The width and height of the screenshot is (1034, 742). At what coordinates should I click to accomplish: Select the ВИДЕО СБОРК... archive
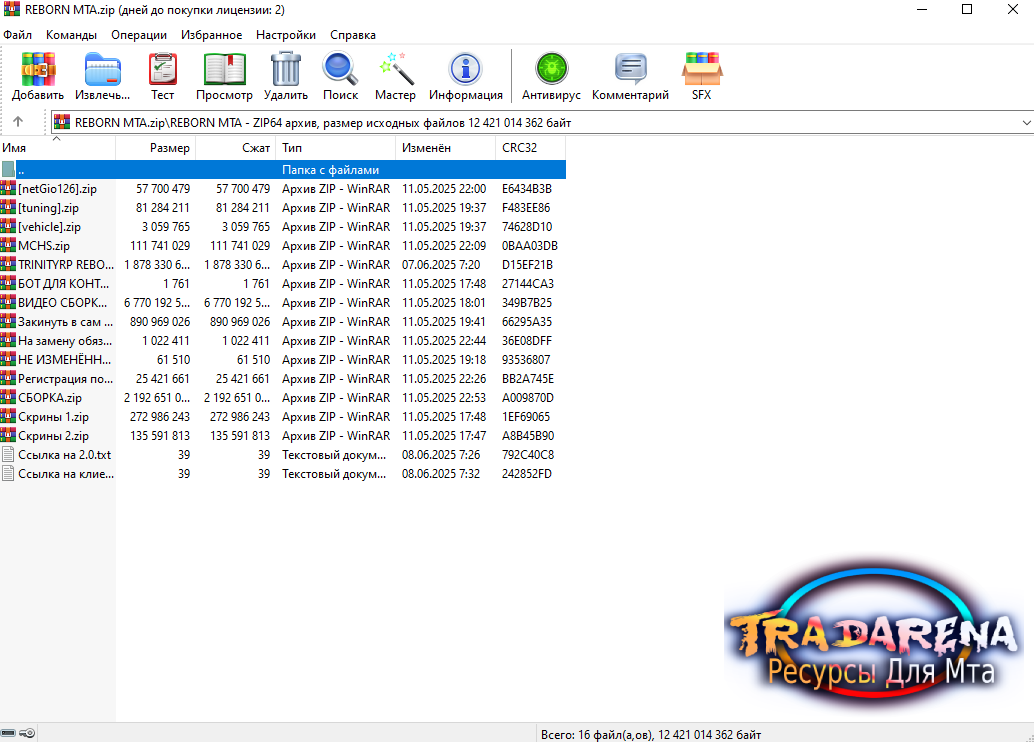click(x=63, y=303)
